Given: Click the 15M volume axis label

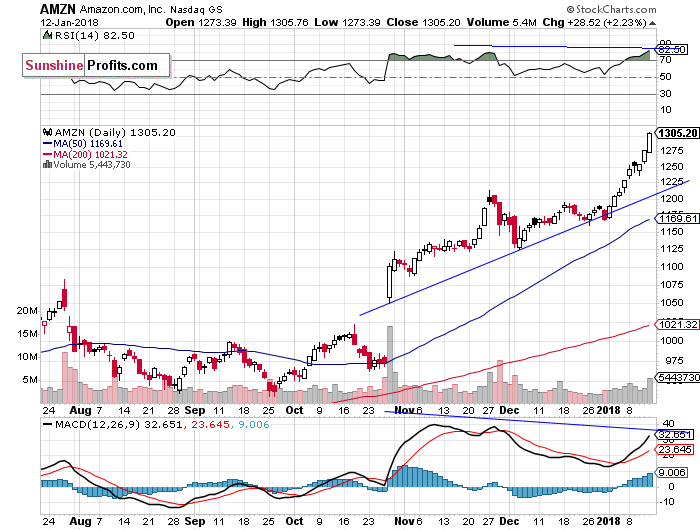Looking at the screenshot, I should tap(28, 334).
